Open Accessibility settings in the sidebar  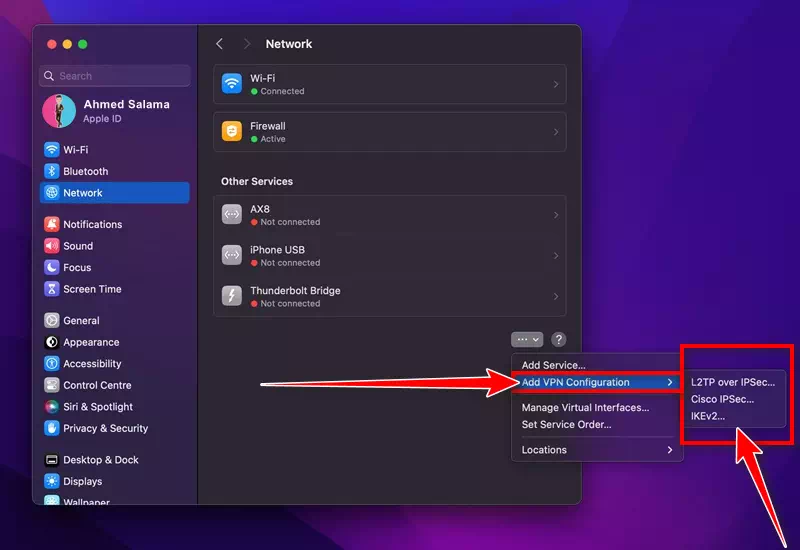click(x=114, y=363)
